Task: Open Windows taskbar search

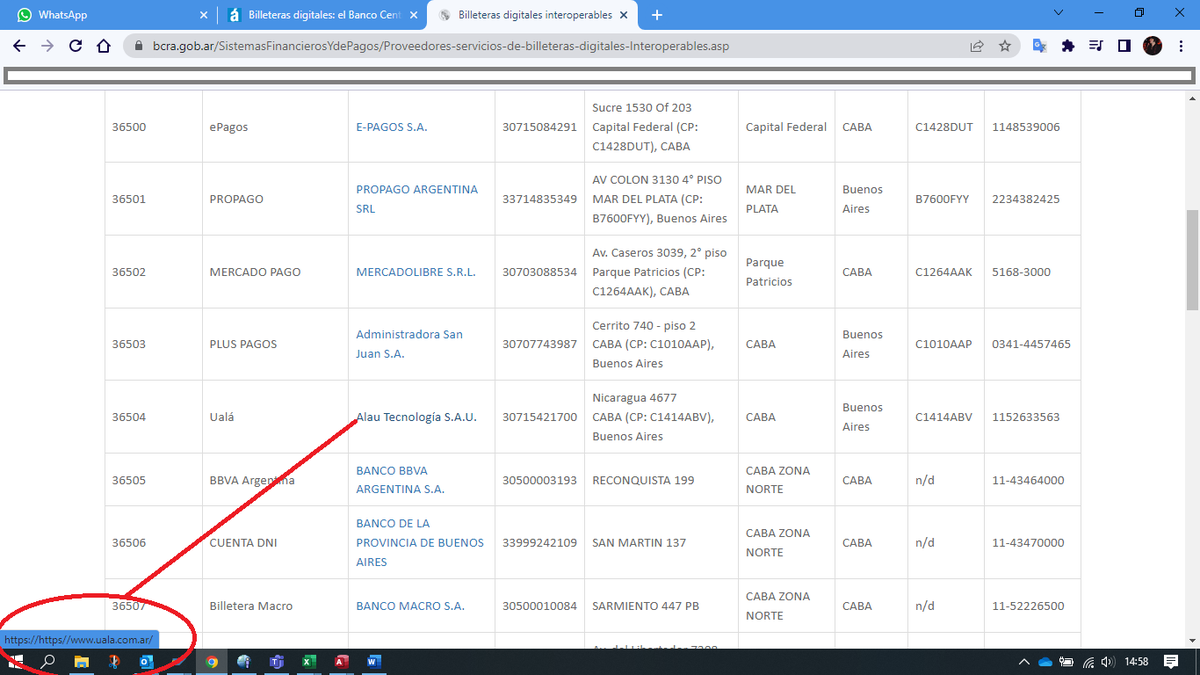Action: (47, 662)
